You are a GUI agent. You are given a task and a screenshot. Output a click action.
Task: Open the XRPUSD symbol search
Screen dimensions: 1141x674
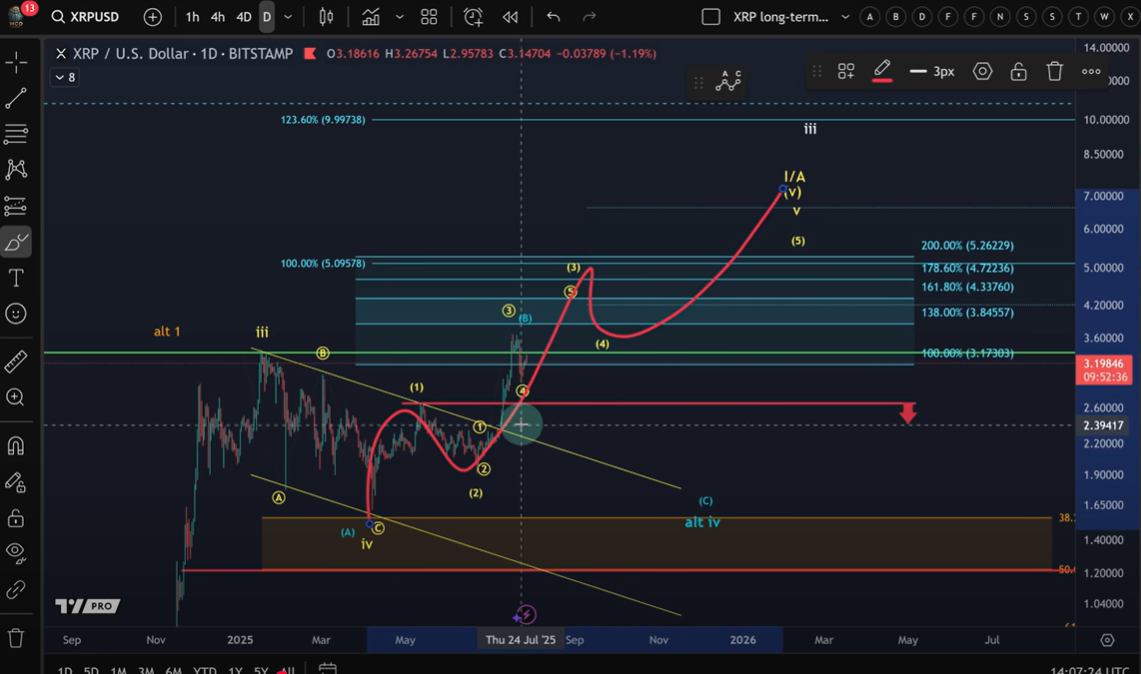84,17
